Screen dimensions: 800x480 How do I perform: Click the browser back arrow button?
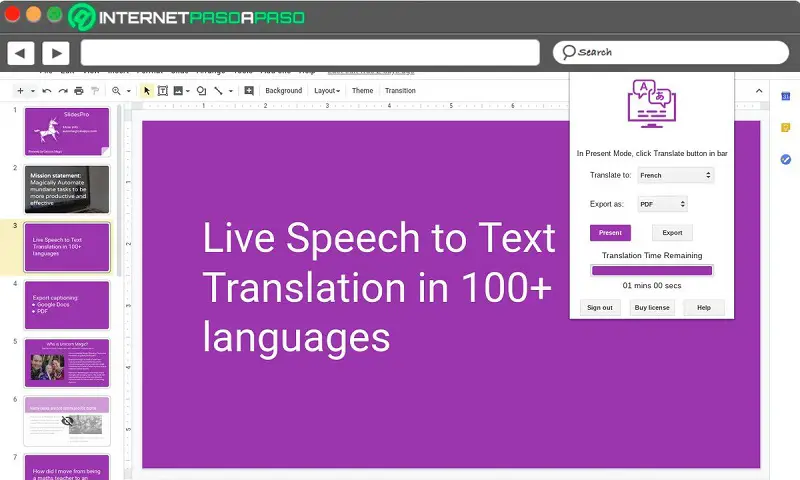(20, 53)
